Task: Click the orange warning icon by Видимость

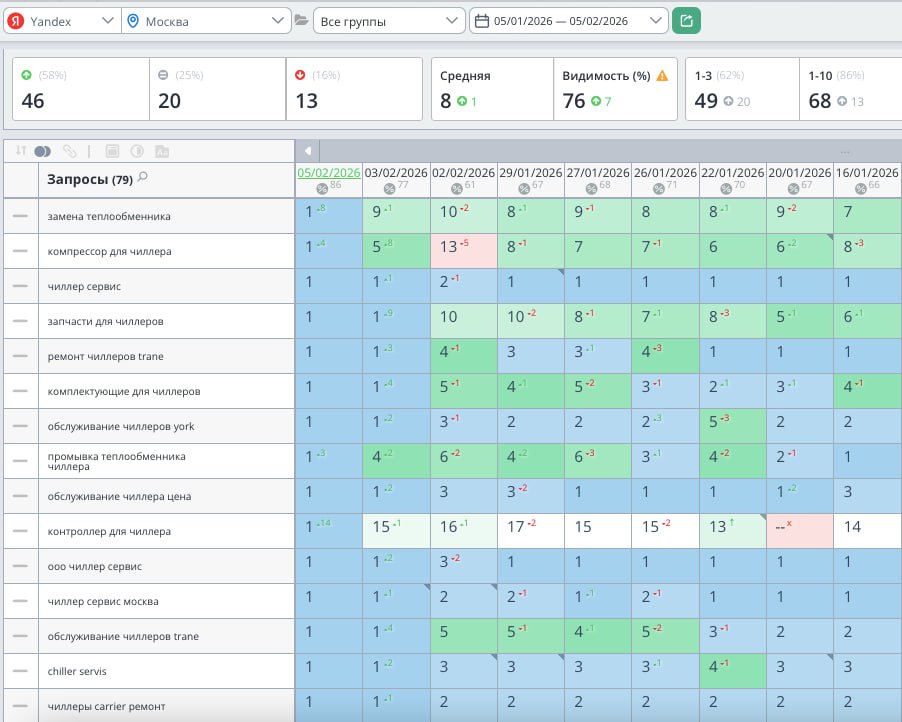Action: coord(662,75)
